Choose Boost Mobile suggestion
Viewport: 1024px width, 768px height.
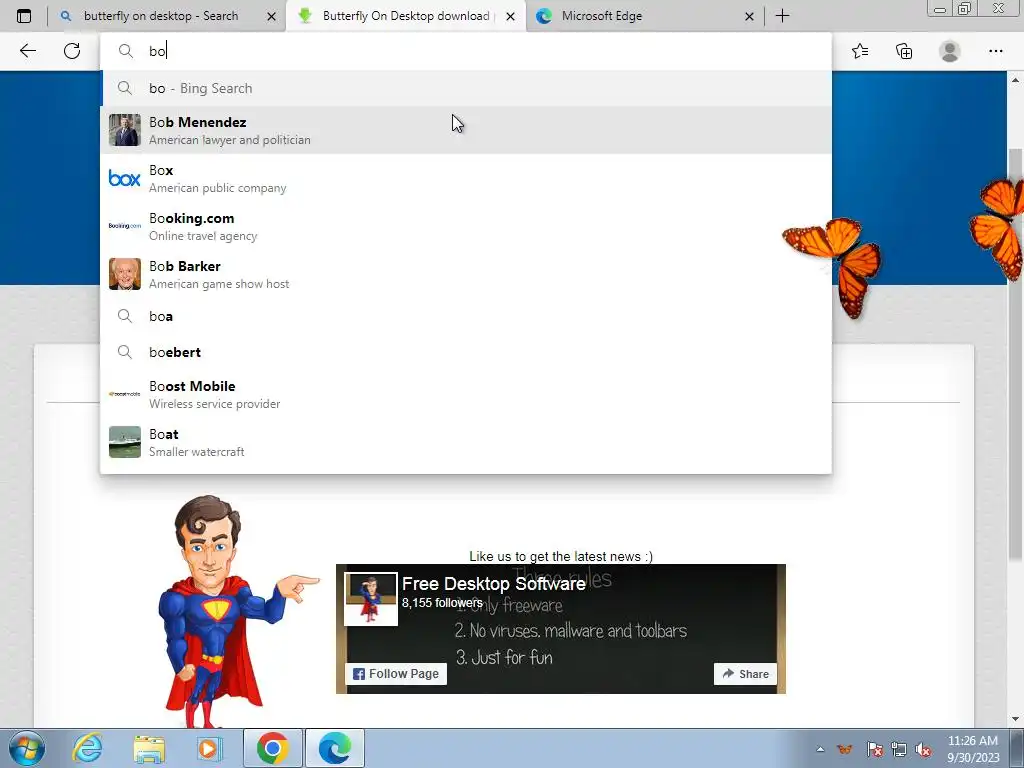point(466,394)
